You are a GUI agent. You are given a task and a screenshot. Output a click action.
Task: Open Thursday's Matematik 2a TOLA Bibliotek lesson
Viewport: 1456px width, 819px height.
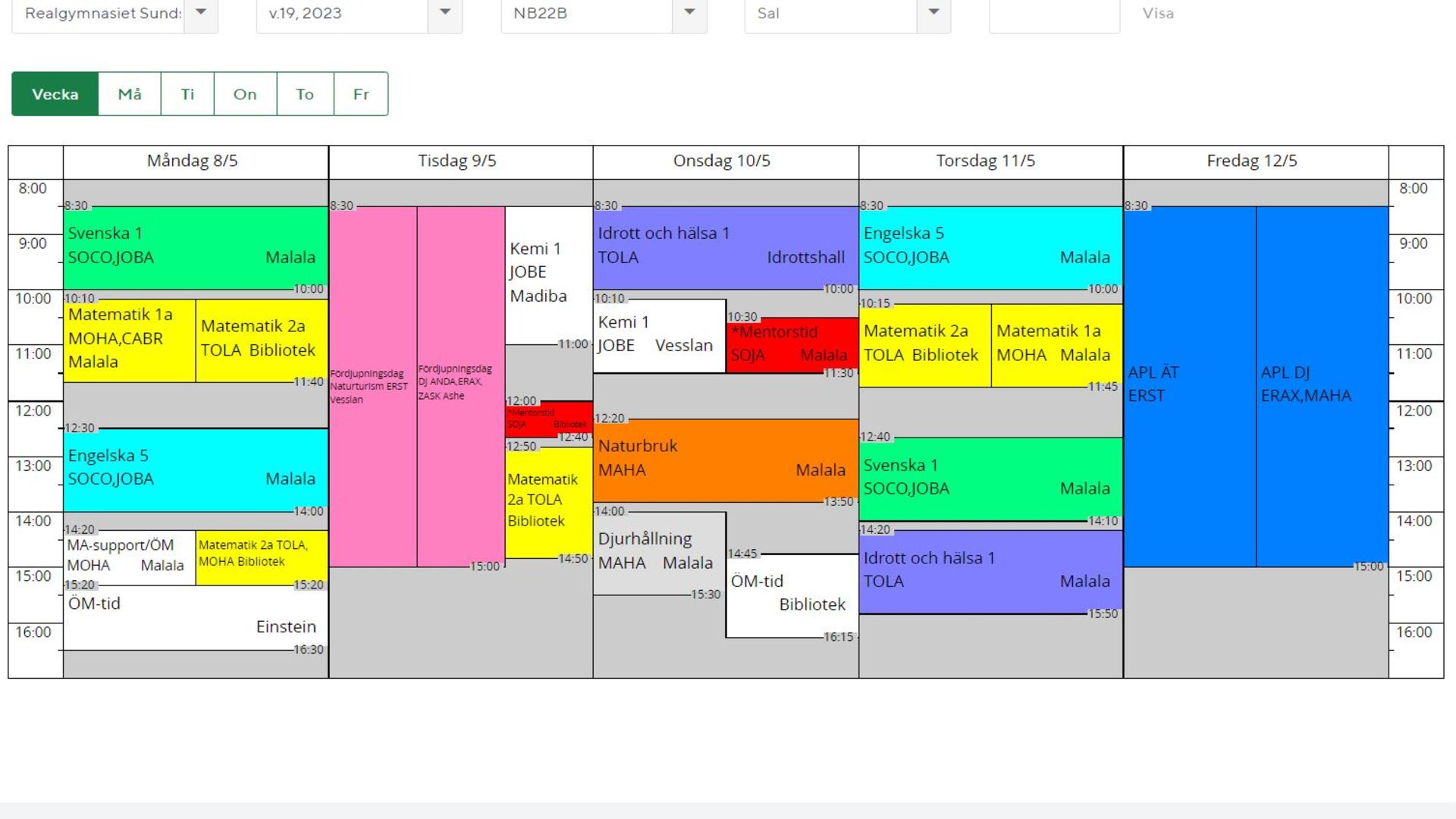point(924,345)
